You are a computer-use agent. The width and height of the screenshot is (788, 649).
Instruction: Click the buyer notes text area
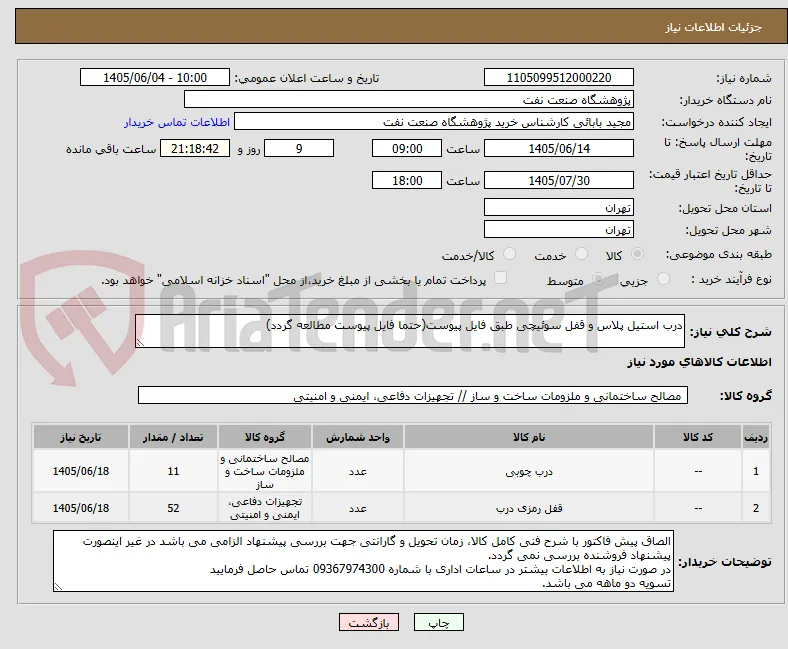[363, 561]
